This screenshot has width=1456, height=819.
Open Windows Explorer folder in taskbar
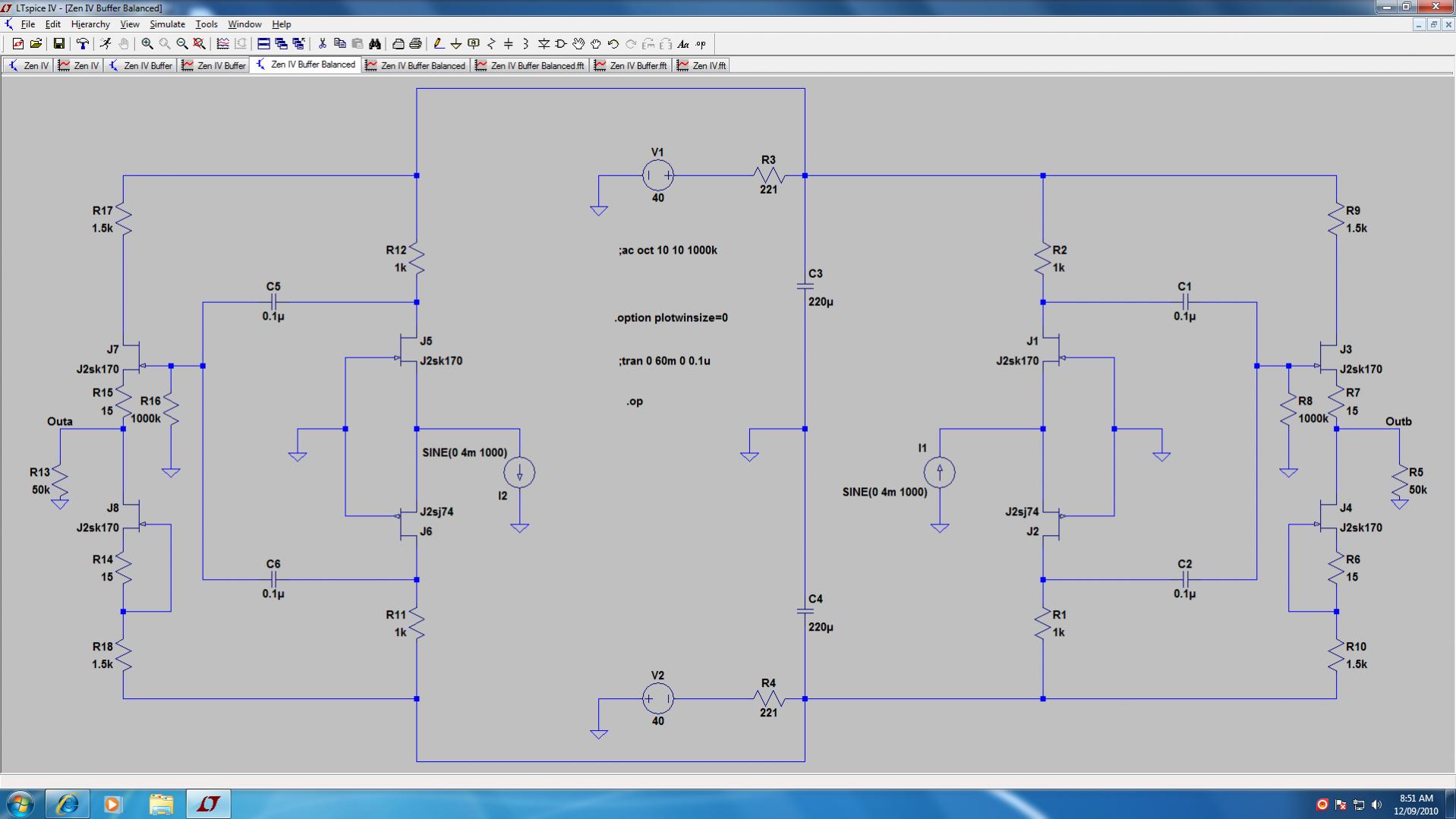point(161,804)
